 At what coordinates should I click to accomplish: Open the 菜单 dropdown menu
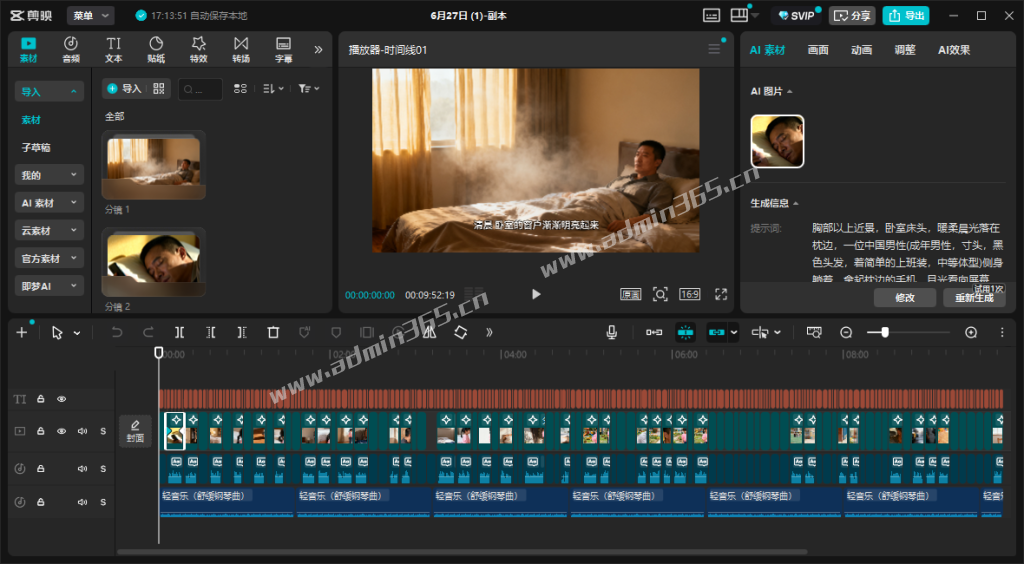(x=90, y=16)
